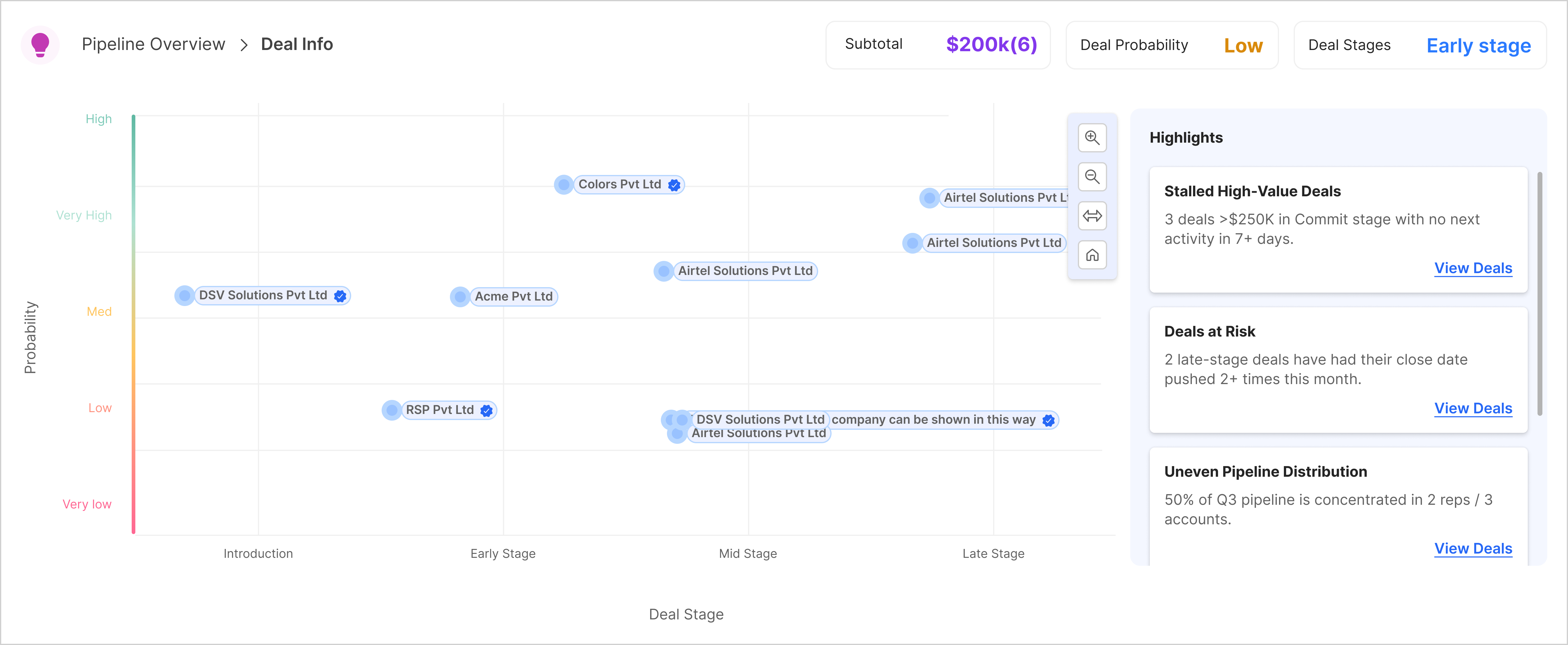Screen dimensions: 1568x645
Task: Open Pipeline Overview breadcrumb
Action: coord(153,45)
